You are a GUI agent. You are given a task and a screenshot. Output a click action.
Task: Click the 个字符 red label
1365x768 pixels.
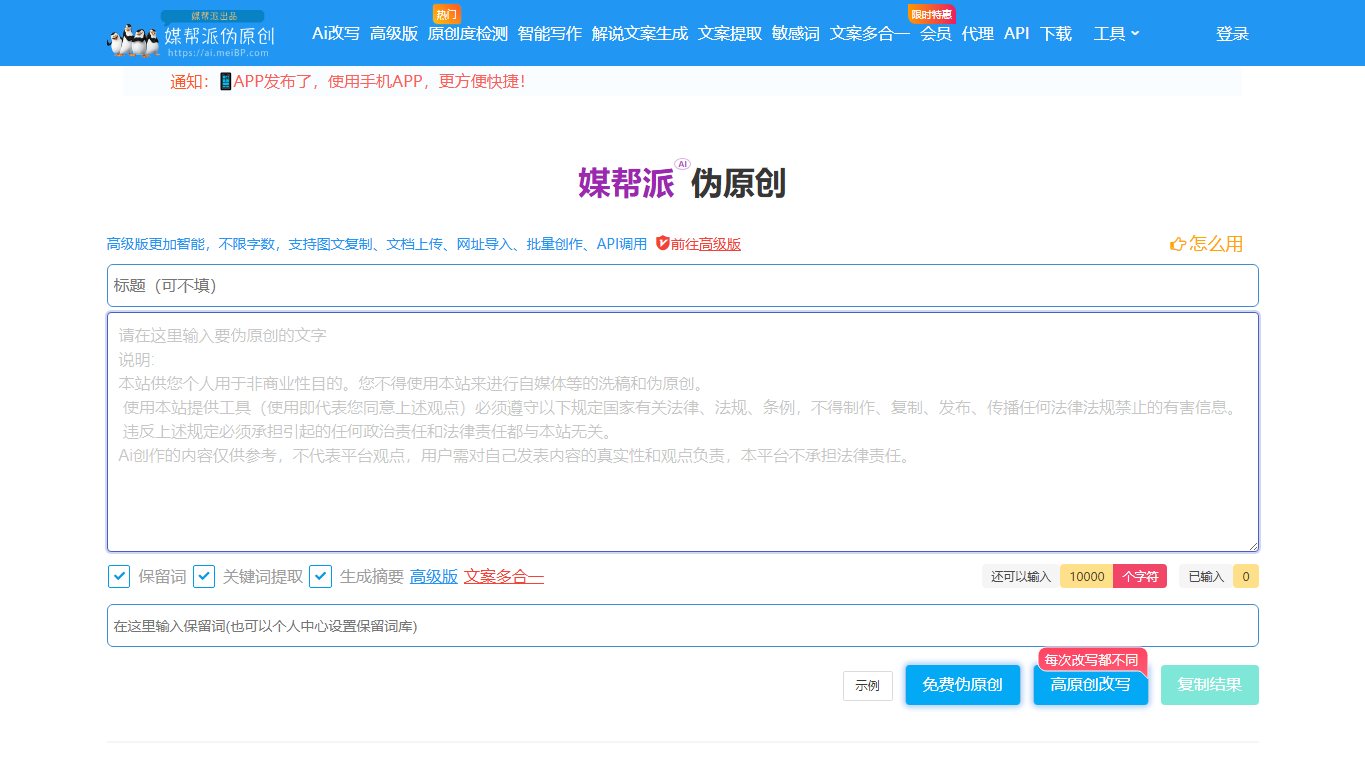pyautogui.click(x=1140, y=576)
